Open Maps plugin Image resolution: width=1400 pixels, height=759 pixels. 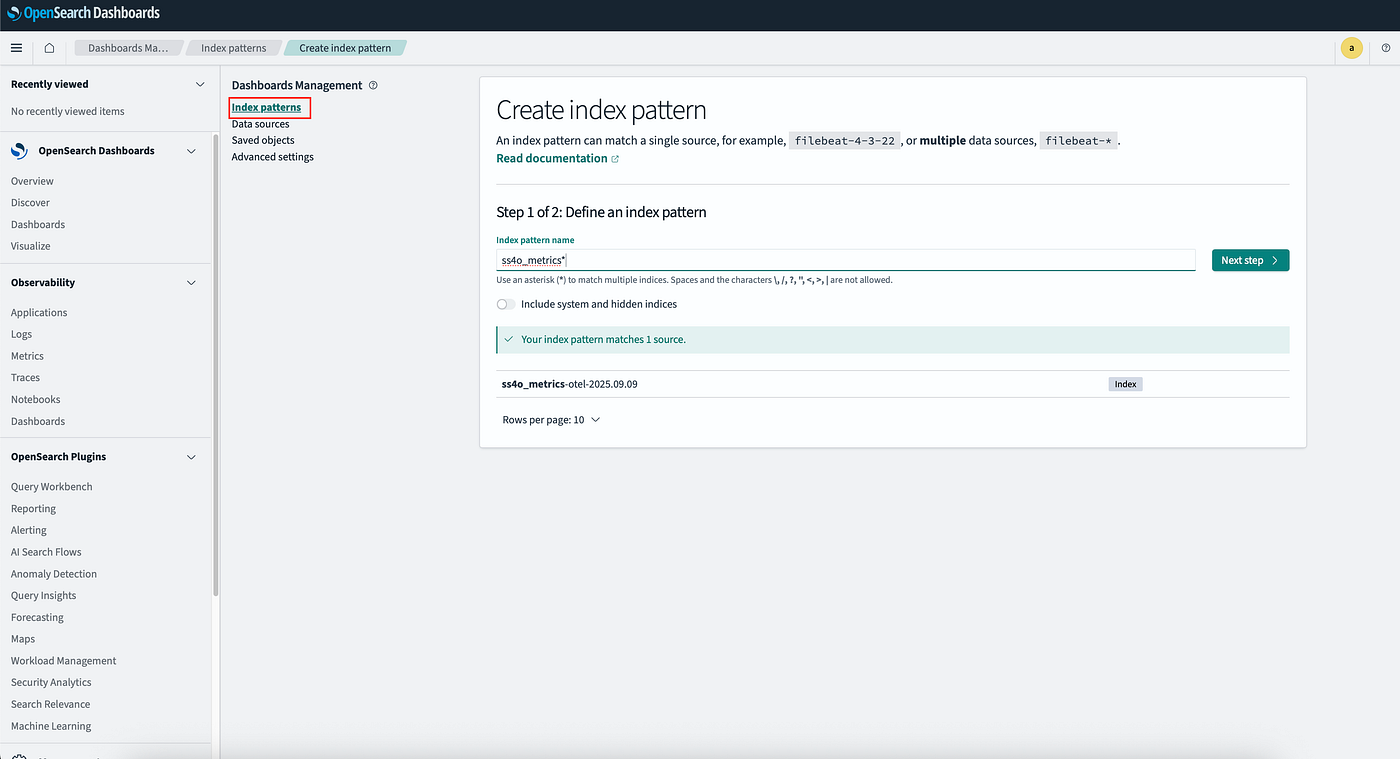[x=23, y=639]
